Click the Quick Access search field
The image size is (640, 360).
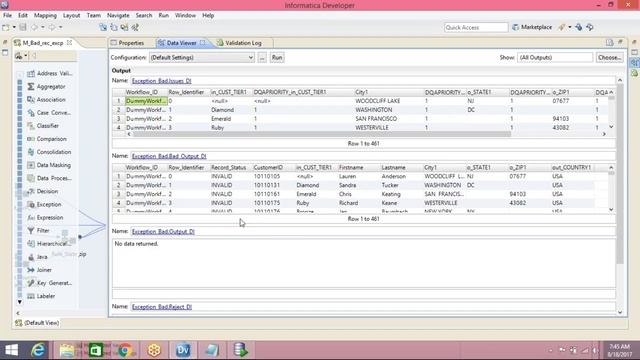click(476, 27)
